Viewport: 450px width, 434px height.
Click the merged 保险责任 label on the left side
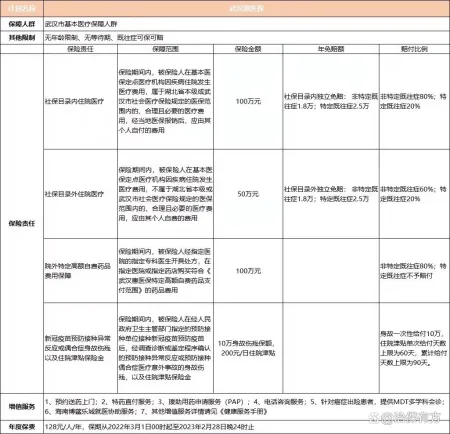coord(22,223)
